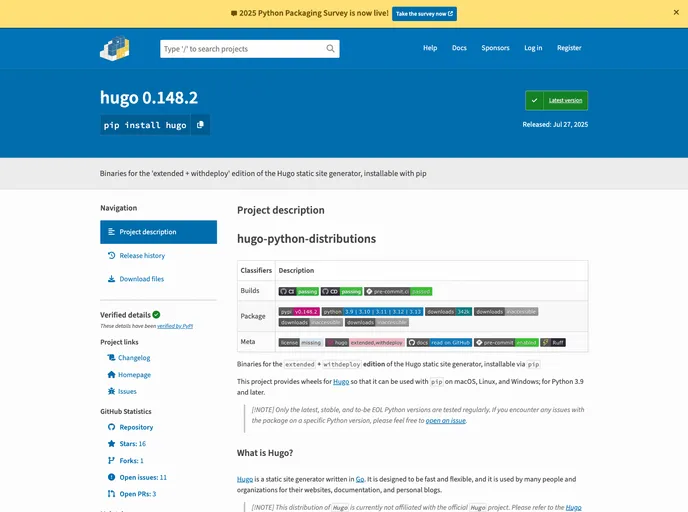Open the Open issues: 11 link
Viewport: 688px width, 512px height.
pyautogui.click(x=143, y=477)
